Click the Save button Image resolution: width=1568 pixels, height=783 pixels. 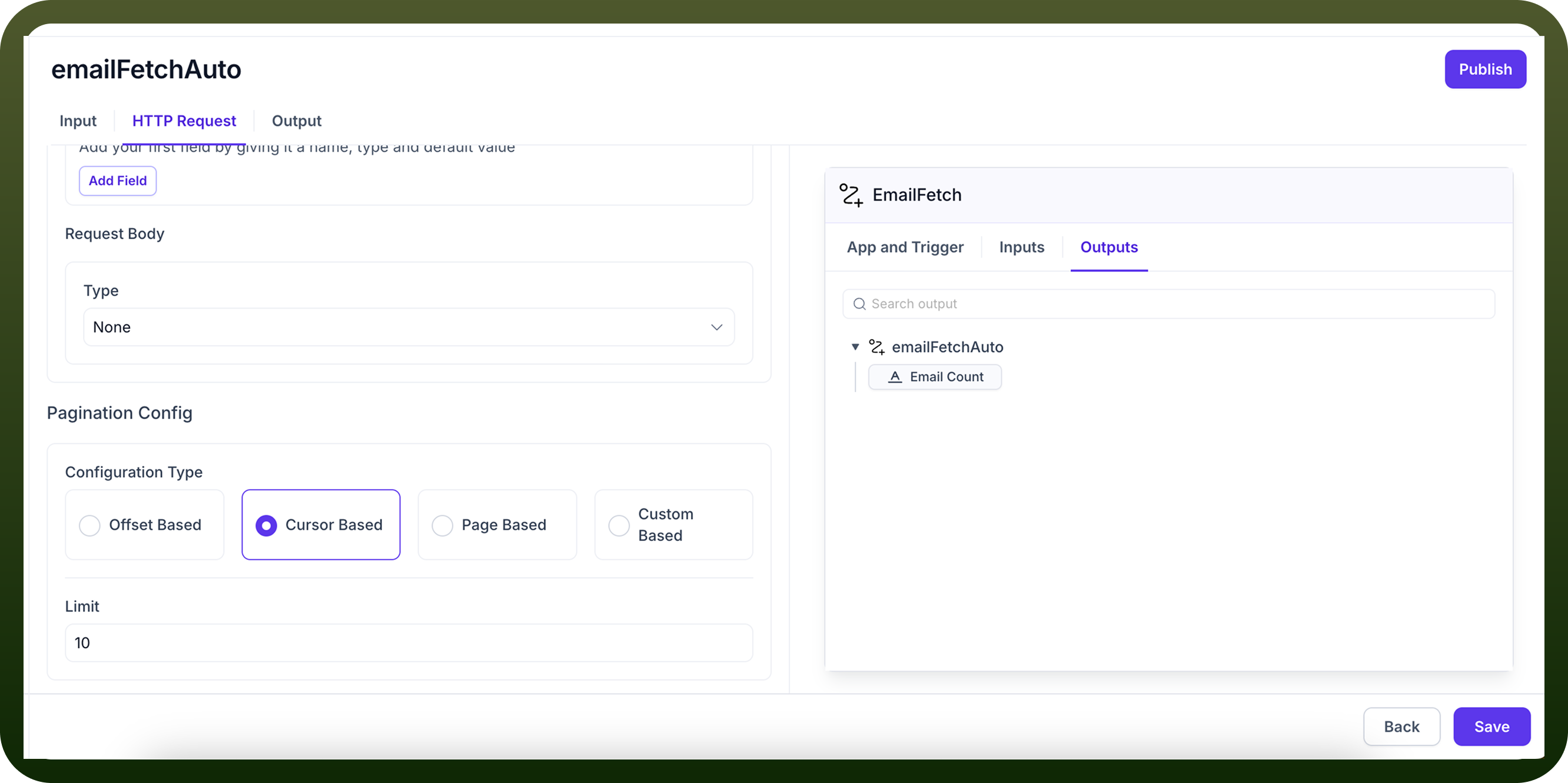click(1491, 727)
